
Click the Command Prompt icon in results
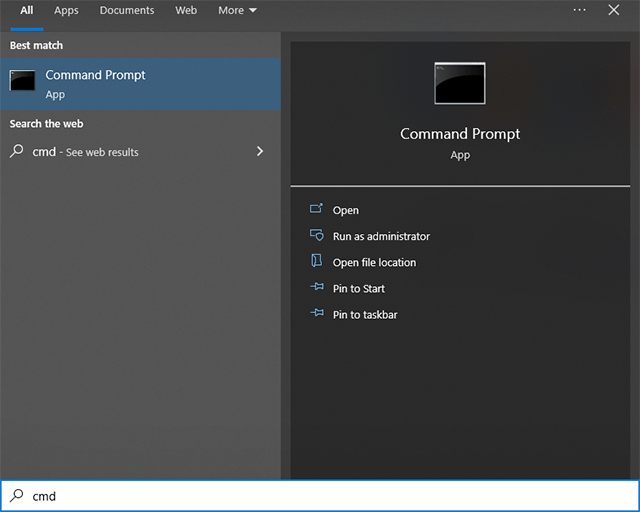(22, 80)
